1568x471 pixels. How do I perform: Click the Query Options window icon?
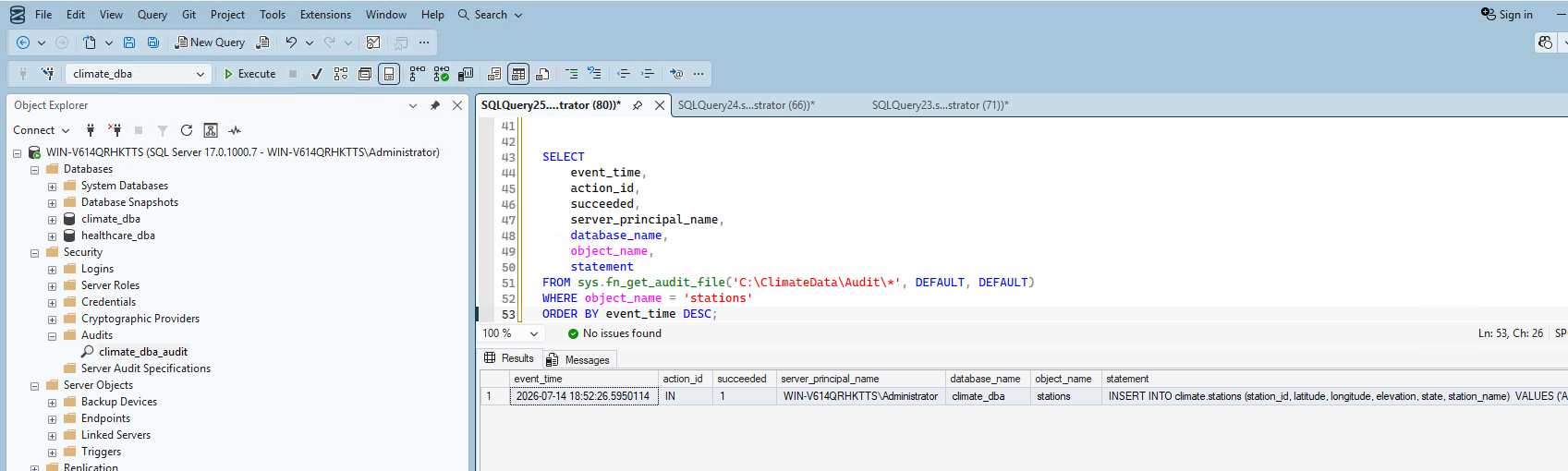click(365, 74)
